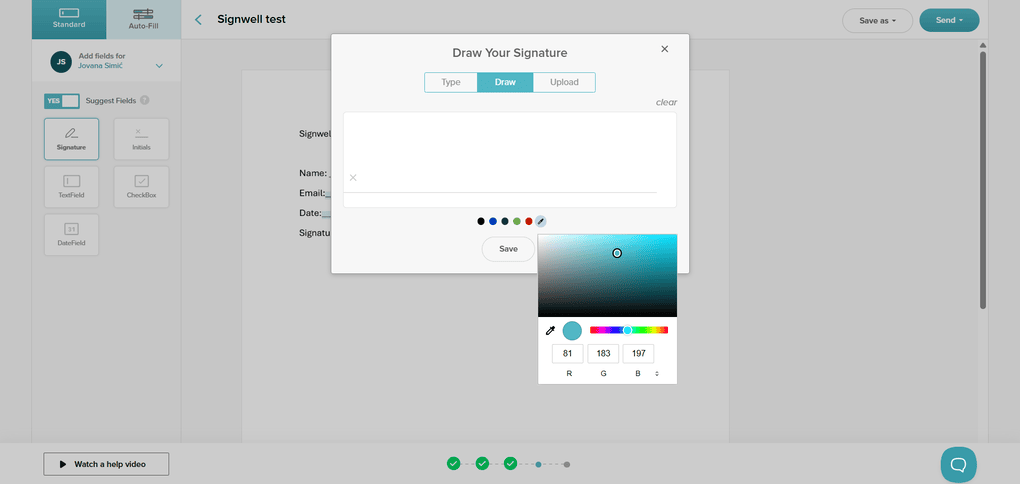
Task: Select the CheckBox field tool
Action: pos(141,187)
